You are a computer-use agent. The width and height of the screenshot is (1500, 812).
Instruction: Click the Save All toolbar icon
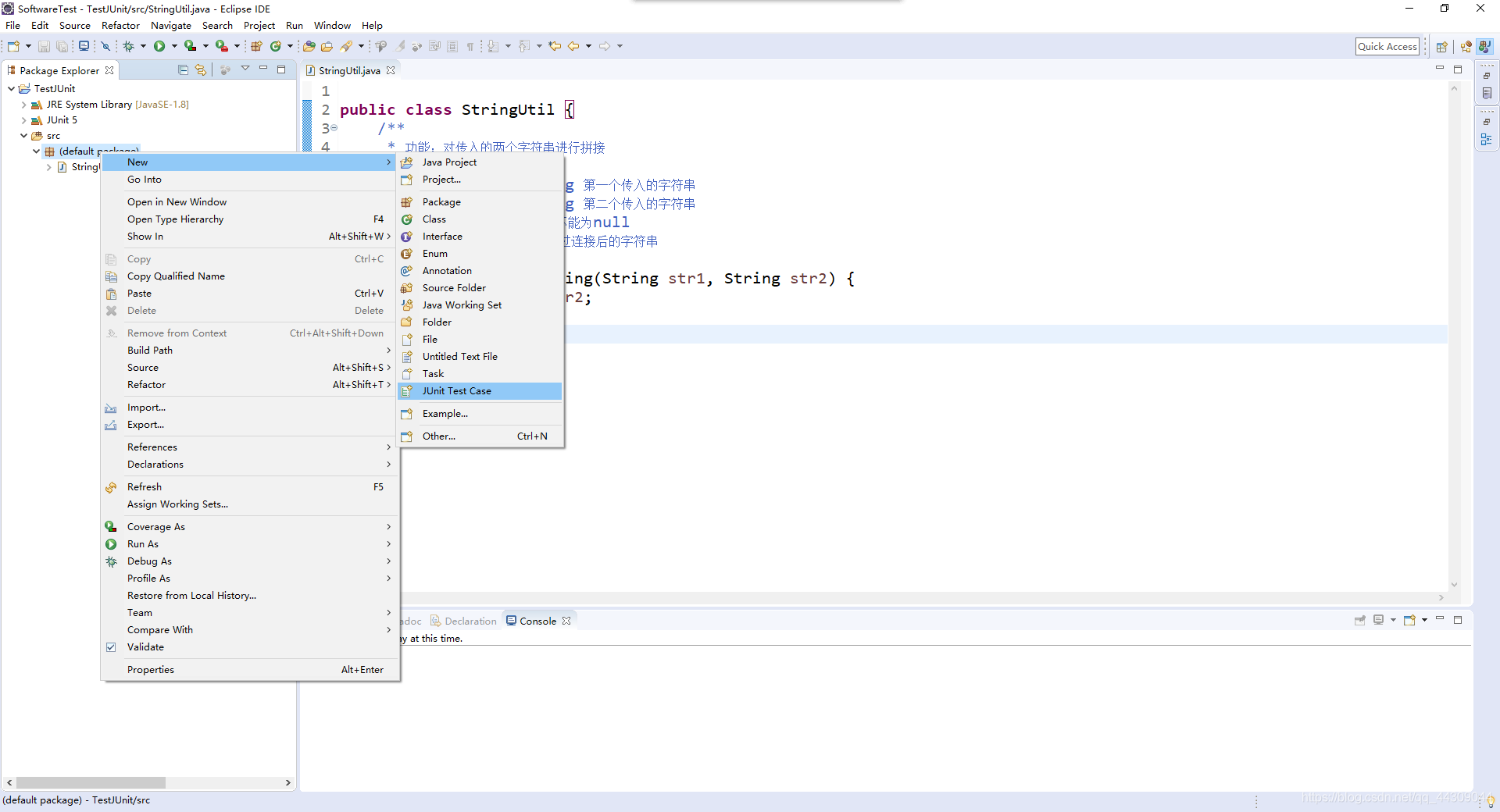click(x=61, y=46)
